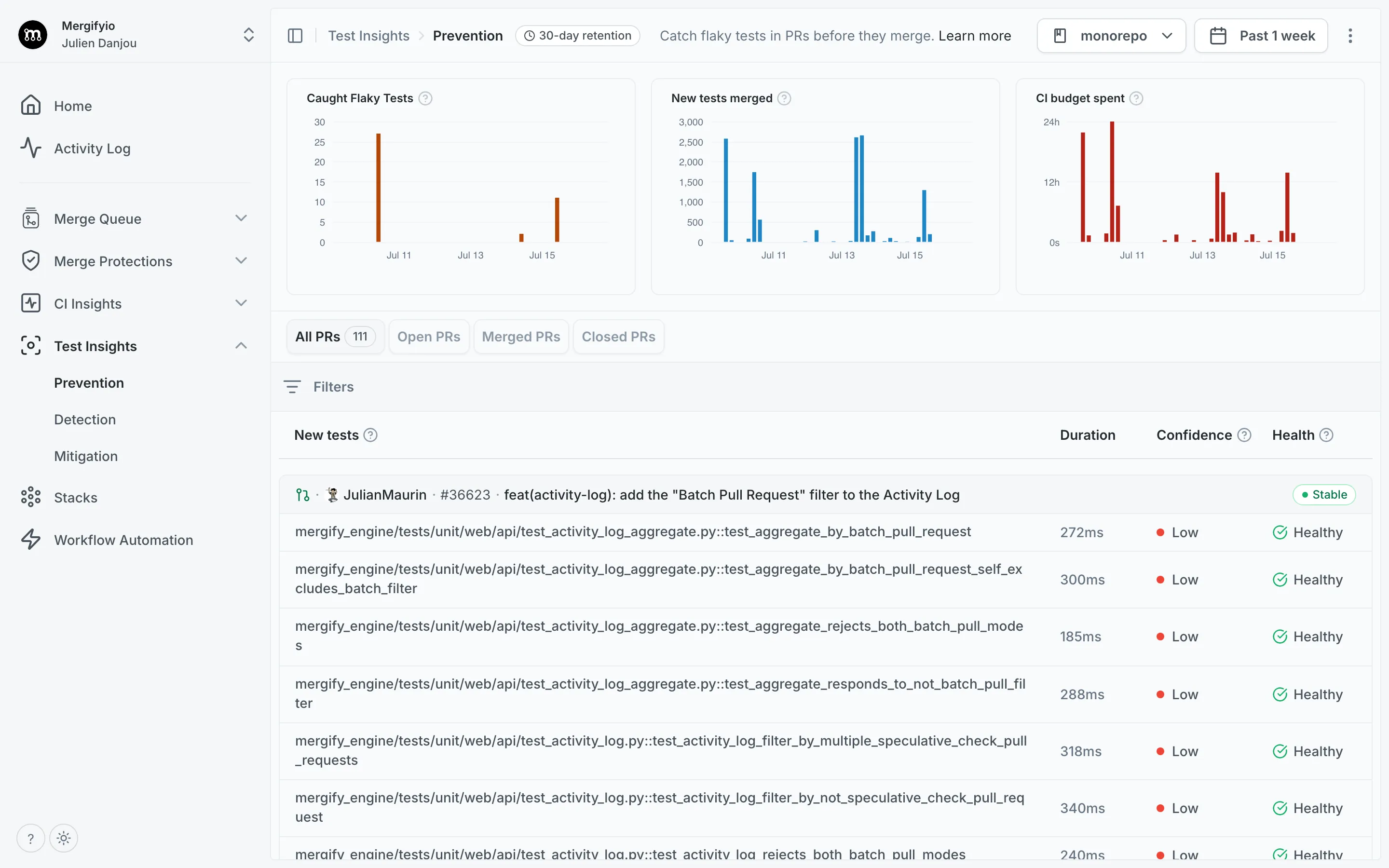Click the Learn more link
Image resolution: width=1389 pixels, height=868 pixels.
tap(975, 36)
